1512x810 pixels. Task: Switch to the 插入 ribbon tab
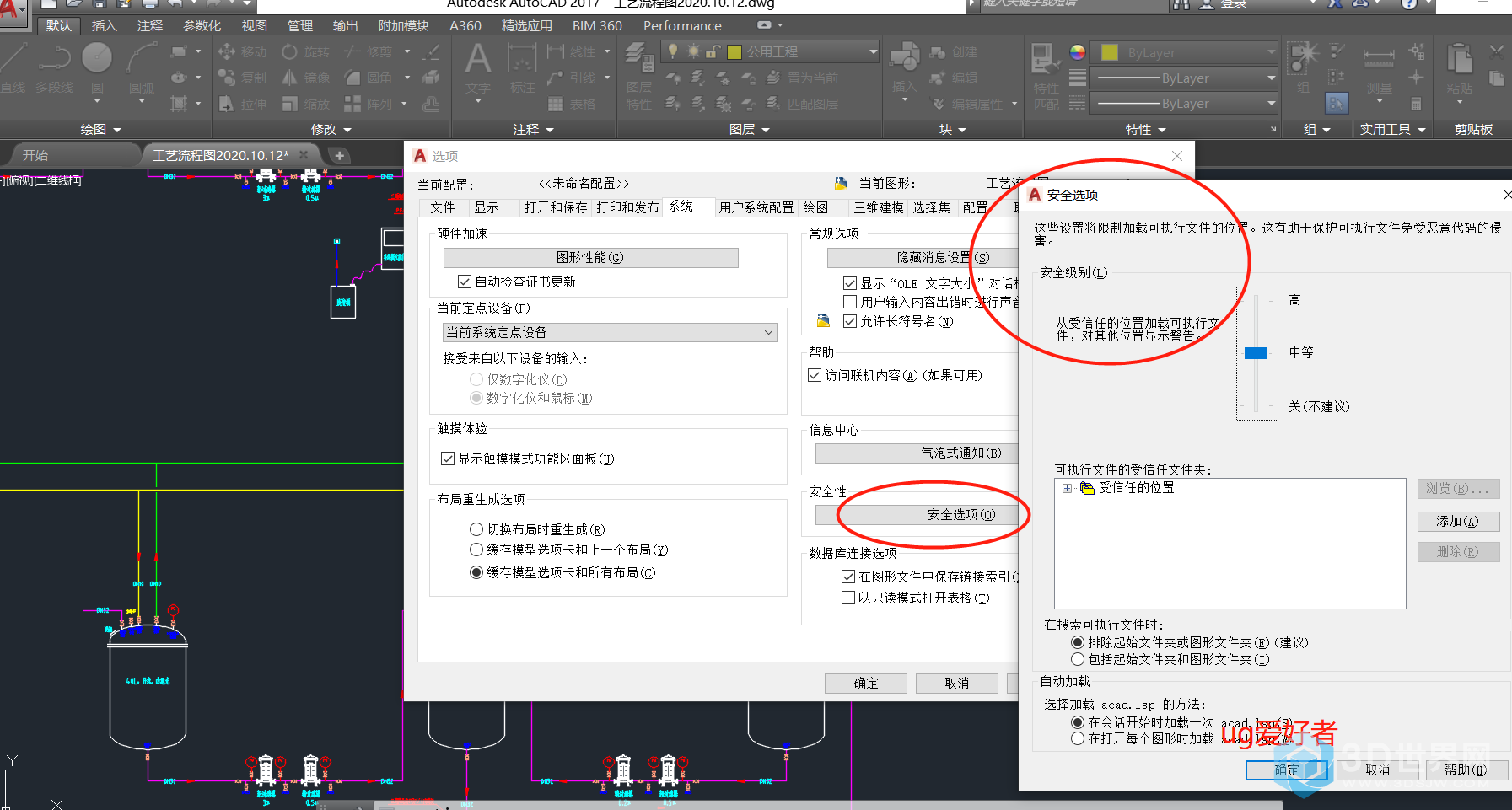[105, 26]
